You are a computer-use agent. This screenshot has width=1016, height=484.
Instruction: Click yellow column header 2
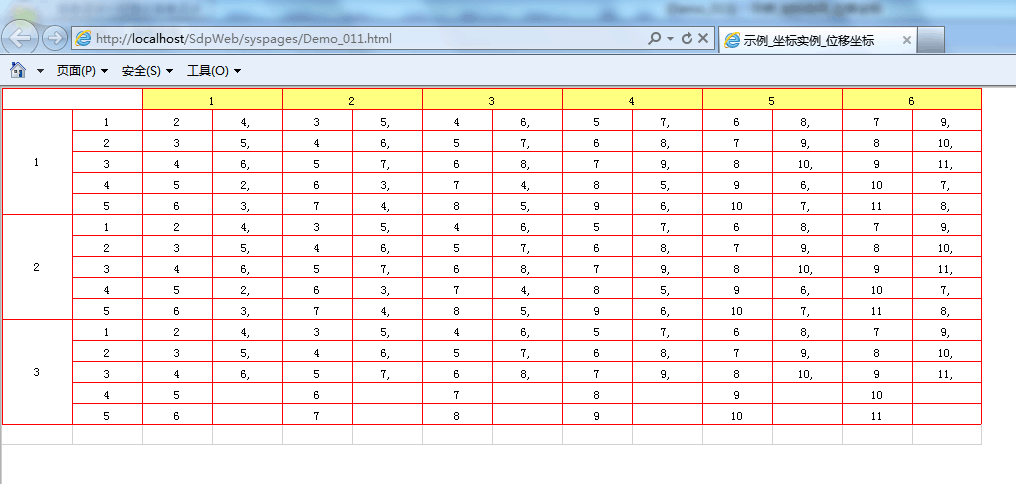click(x=352, y=100)
